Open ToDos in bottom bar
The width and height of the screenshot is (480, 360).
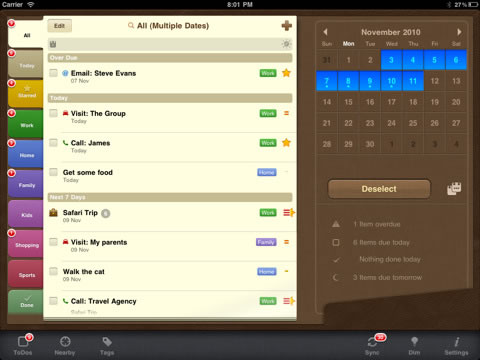point(23,345)
